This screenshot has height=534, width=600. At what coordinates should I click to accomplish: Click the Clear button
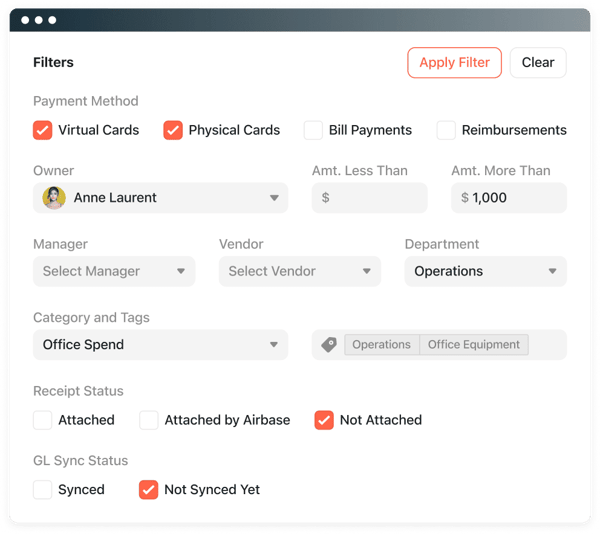pos(538,62)
